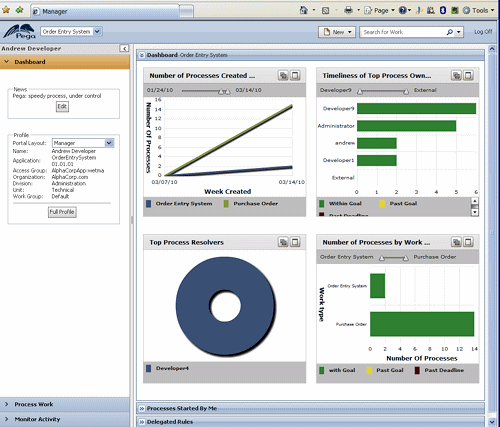The image size is (500, 427).
Task: Click the Bluetooth toolbar icon
Action: click(x=443, y=10)
